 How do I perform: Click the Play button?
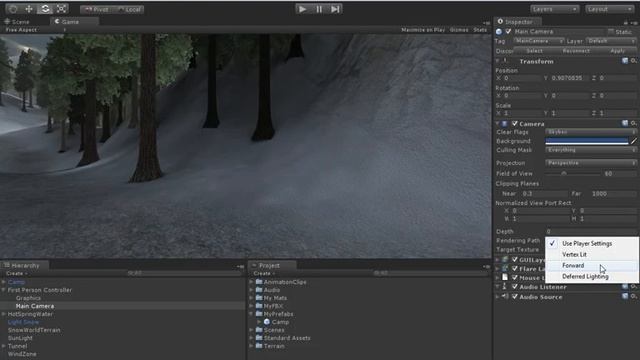tap(303, 9)
